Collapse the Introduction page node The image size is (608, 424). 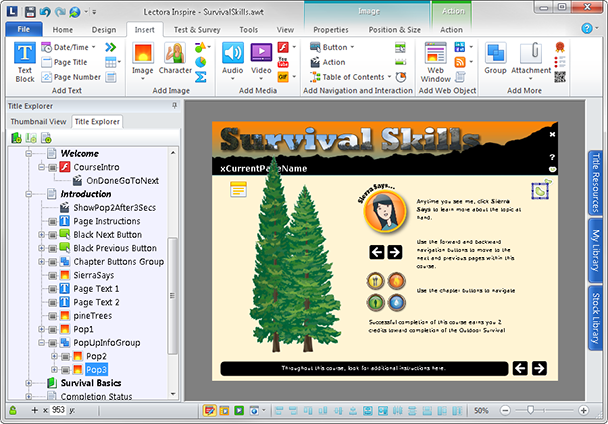coord(29,194)
